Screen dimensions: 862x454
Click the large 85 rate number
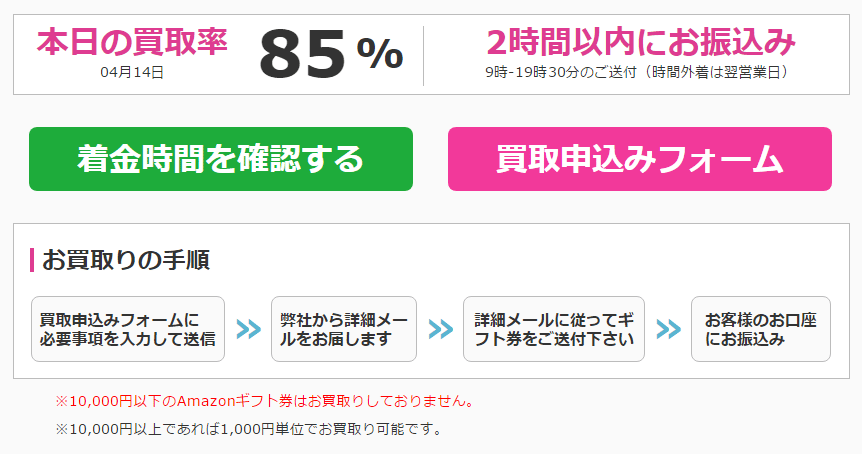coord(302,55)
